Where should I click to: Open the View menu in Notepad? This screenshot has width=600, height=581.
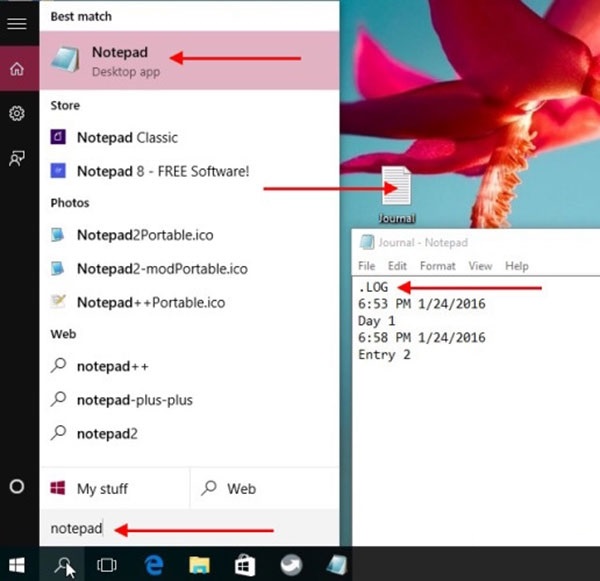coord(480,266)
